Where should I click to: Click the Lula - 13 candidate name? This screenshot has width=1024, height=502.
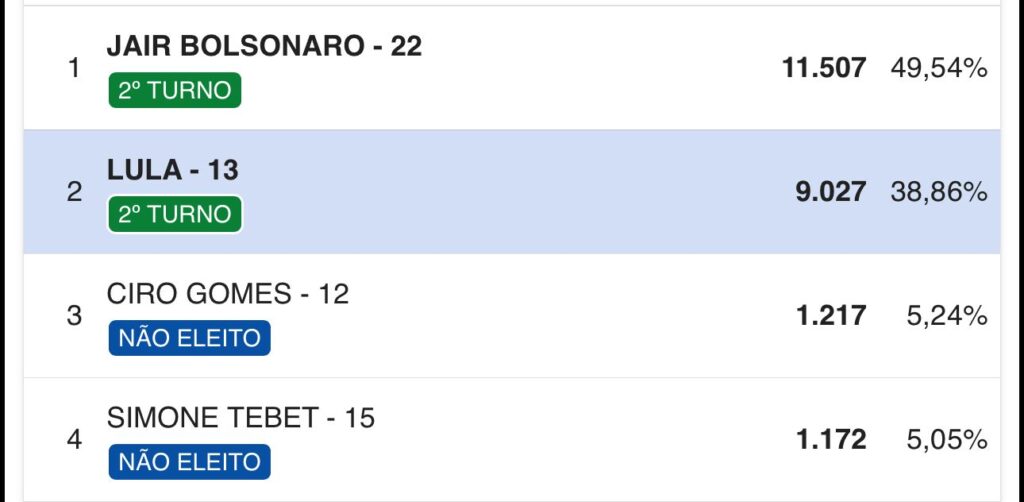pyautogui.click(x=172, y=170)
